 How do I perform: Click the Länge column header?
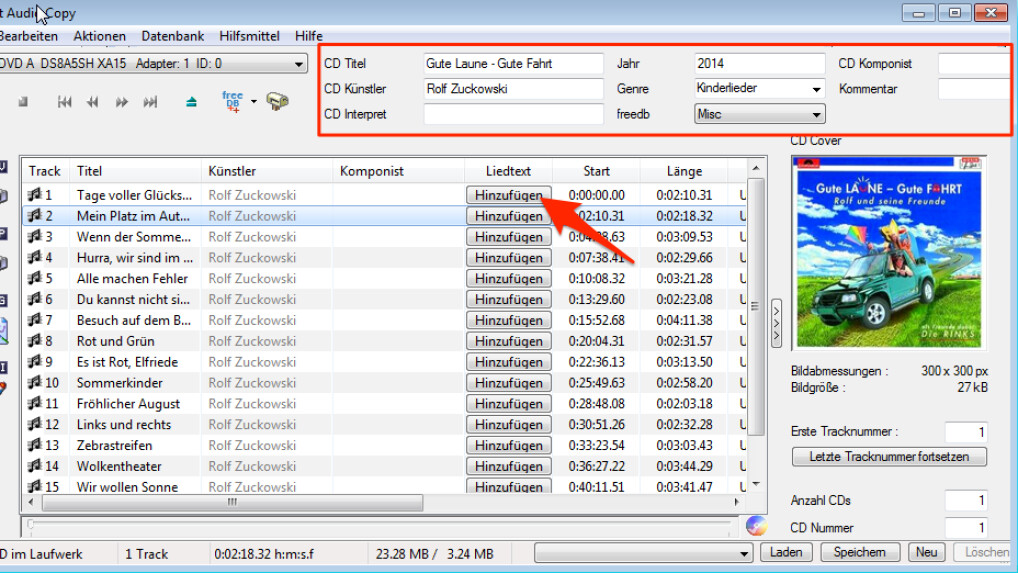(684, 171)
